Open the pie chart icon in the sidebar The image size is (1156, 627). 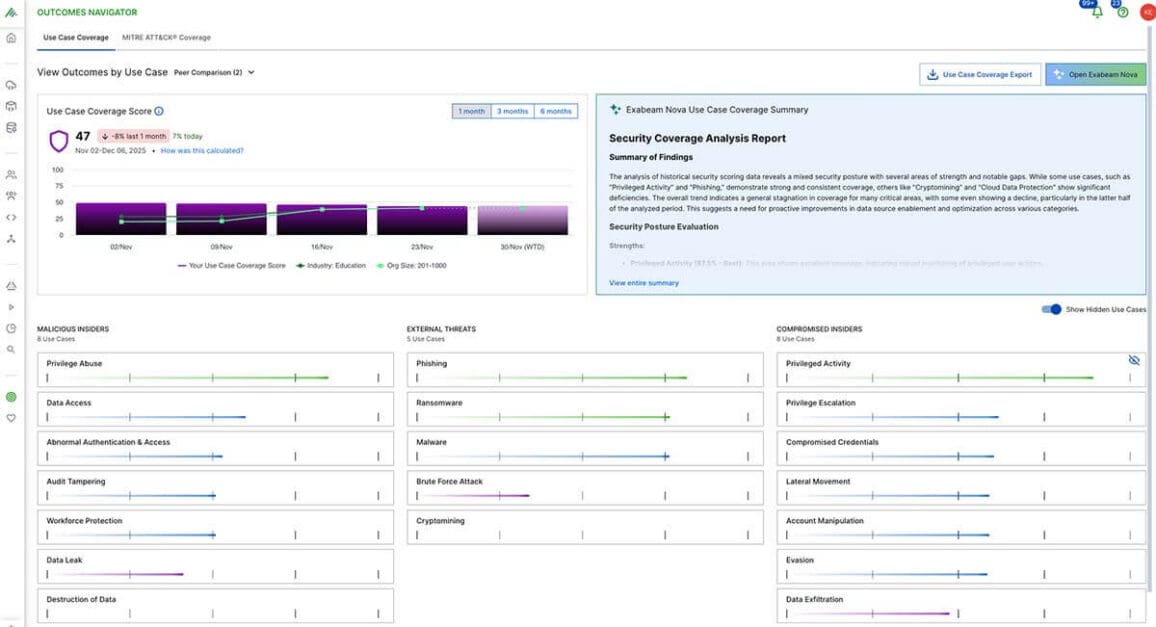(11, 328)
